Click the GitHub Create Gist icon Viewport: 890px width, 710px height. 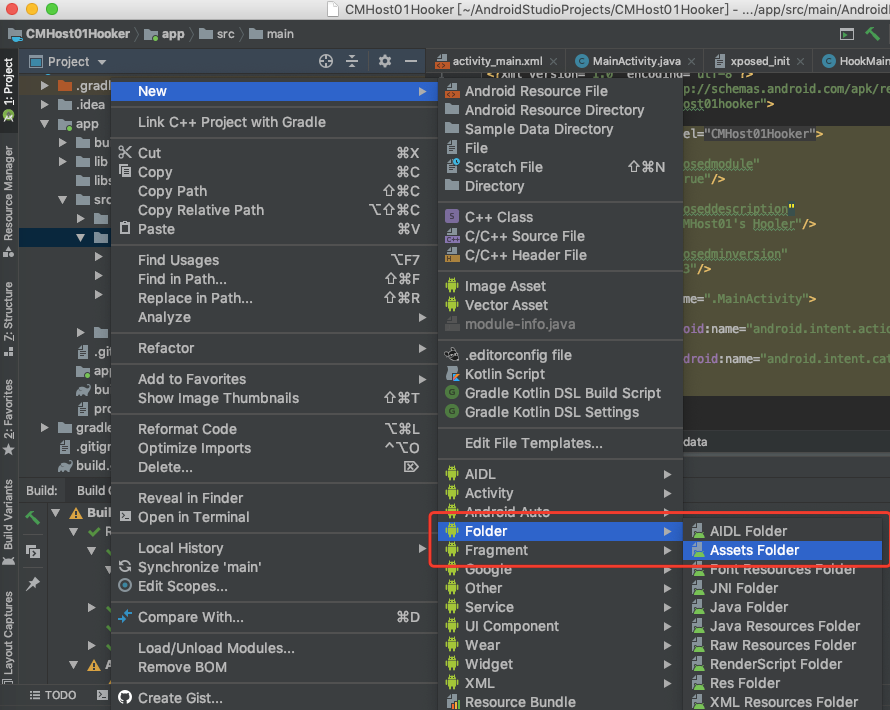coord(125,698)
